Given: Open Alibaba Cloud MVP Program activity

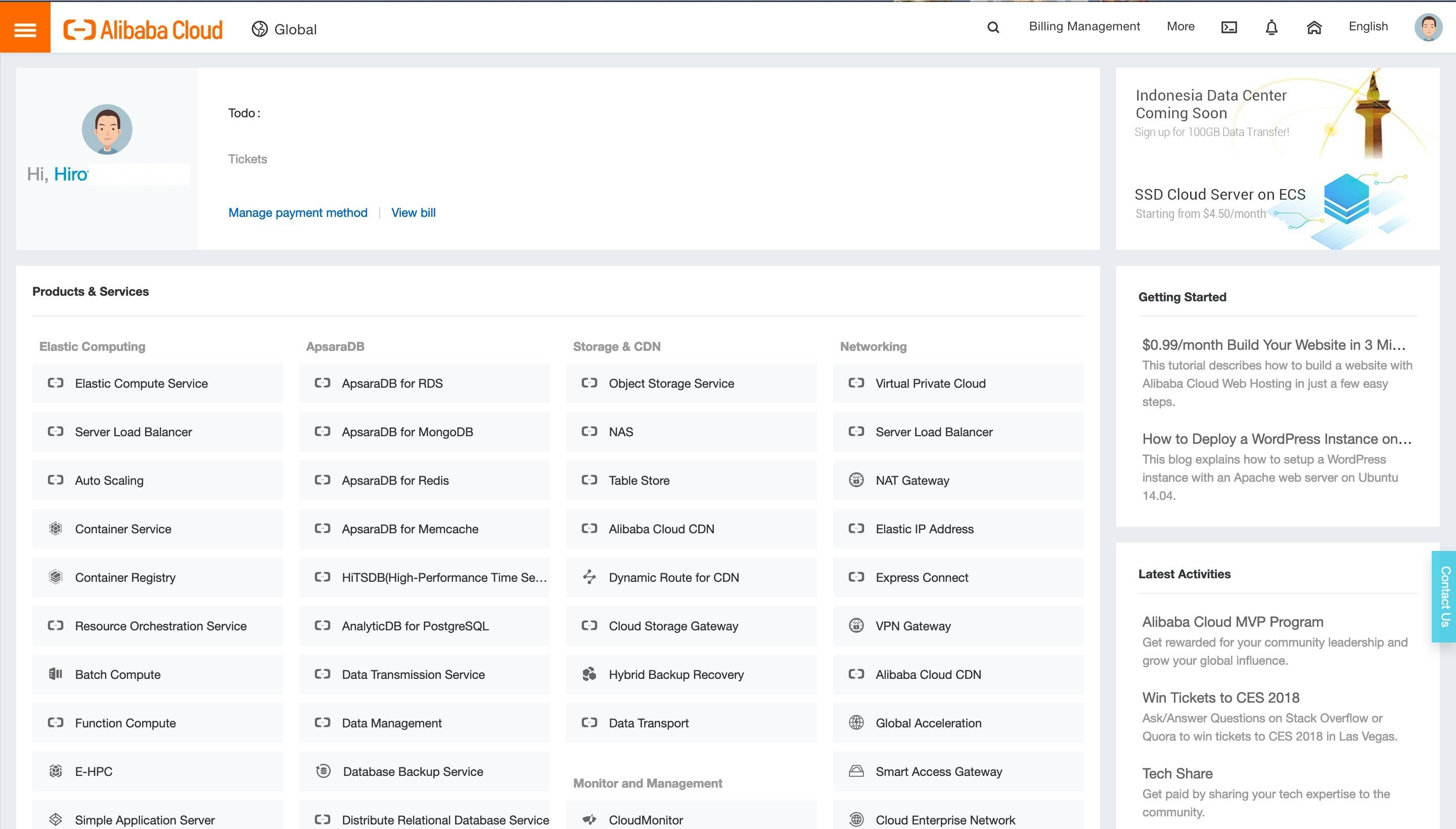Looking at the screenshot, I should [1233, 622].
